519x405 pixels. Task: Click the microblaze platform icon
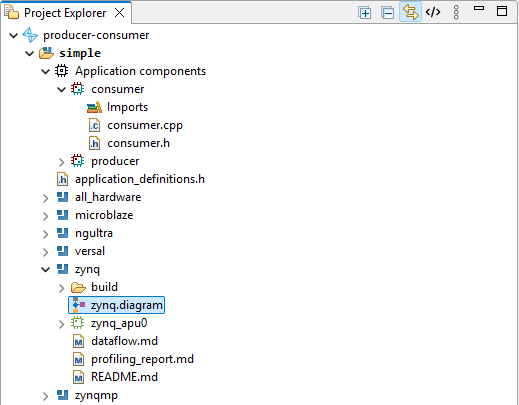[x=63, y=215]
